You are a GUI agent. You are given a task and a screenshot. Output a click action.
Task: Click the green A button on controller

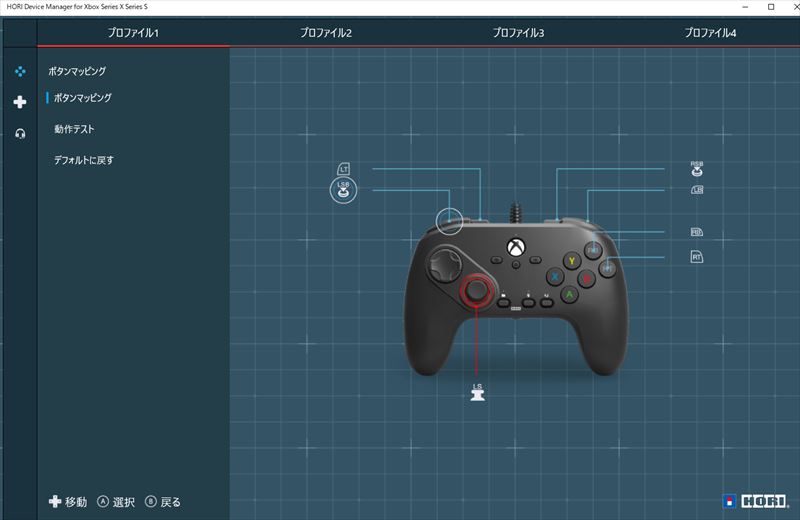click(x=569, y=294)
